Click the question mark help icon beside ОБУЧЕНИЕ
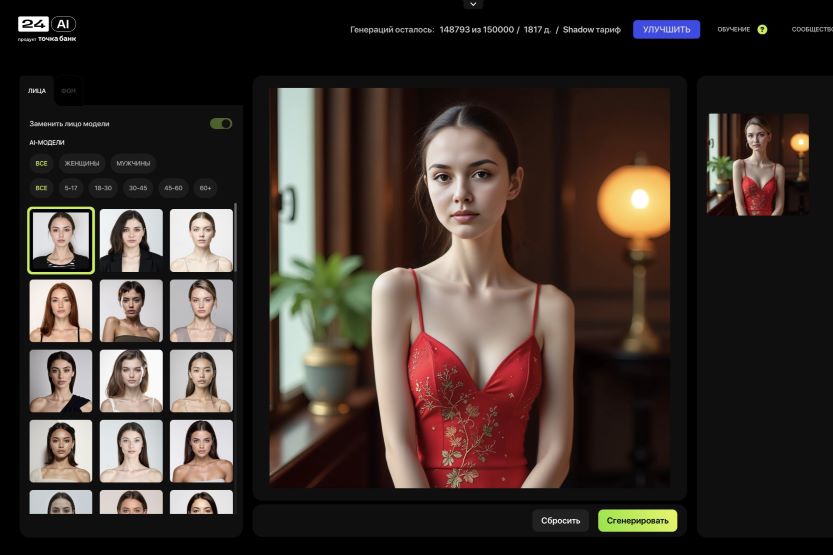 [x=762, y=30]
